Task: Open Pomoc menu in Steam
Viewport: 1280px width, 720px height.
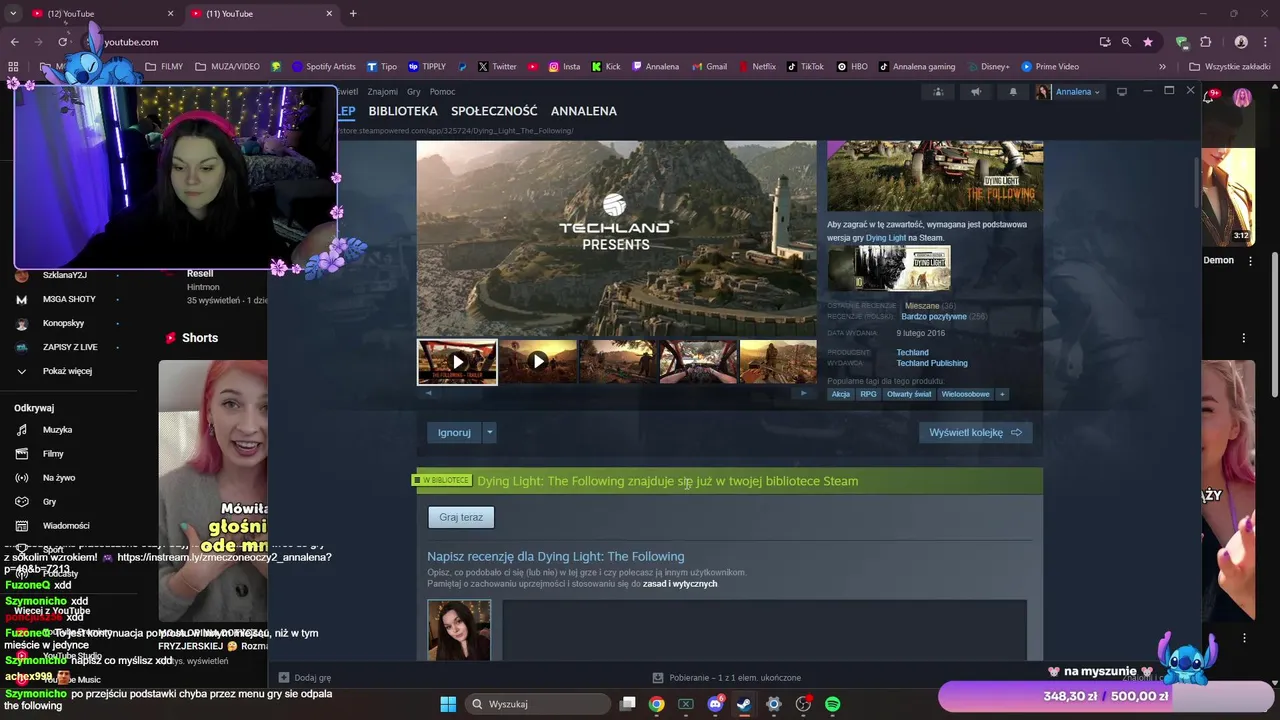Action: pos(442,92)
